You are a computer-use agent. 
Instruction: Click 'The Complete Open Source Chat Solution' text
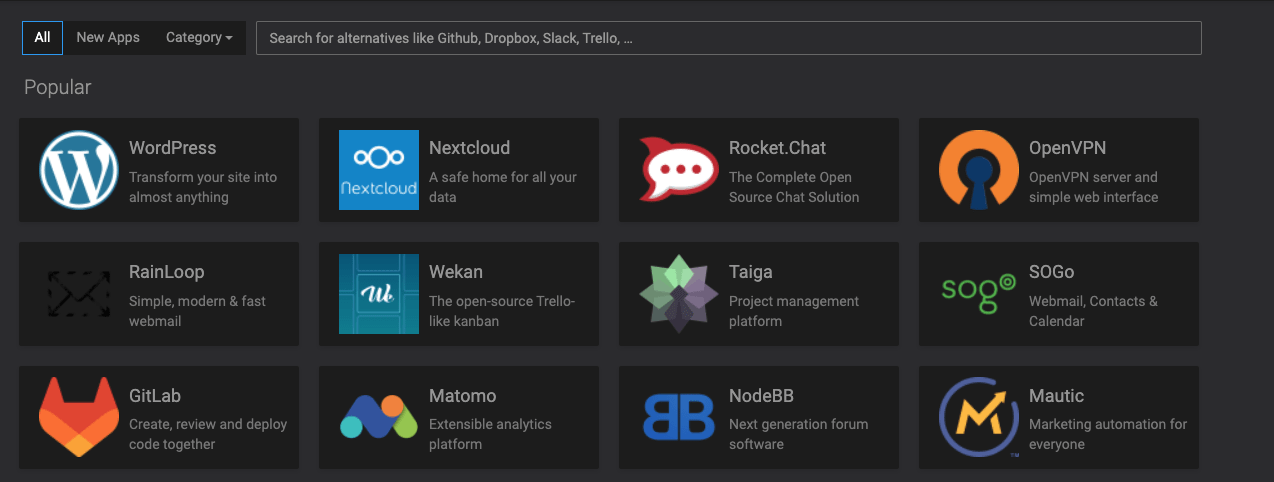pyautogui.click(x=794, y=187)
